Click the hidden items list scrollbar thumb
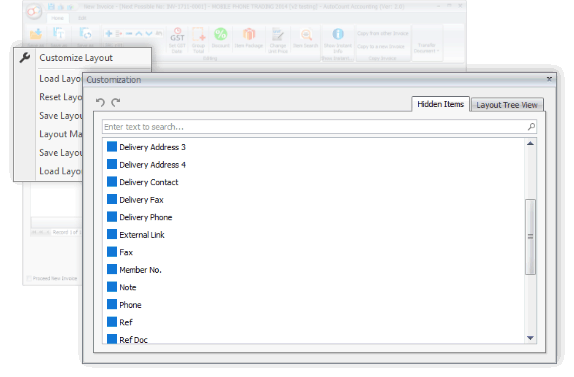 [x=530, y=236]
